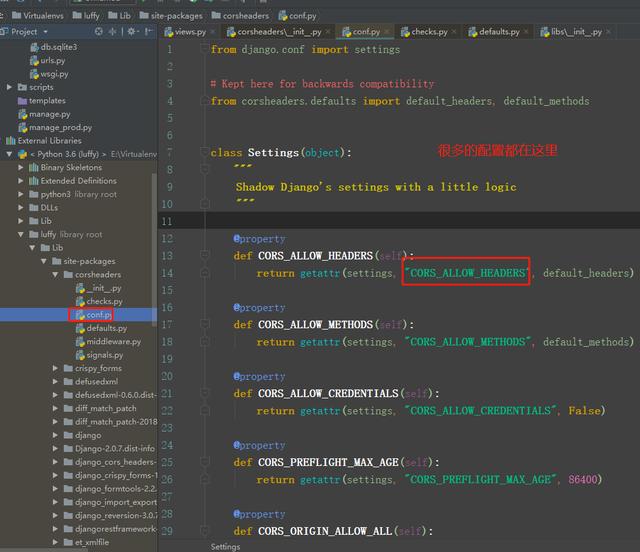The image size is (640, 552).
Task: Select the templates folder
Action: tap(42, 100)
